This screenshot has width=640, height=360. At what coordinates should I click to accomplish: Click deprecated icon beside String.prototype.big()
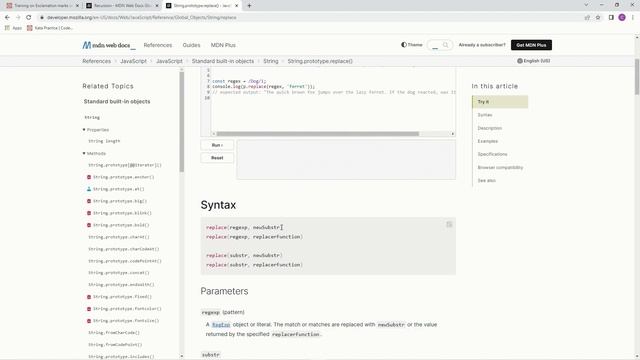coord(89,201)
